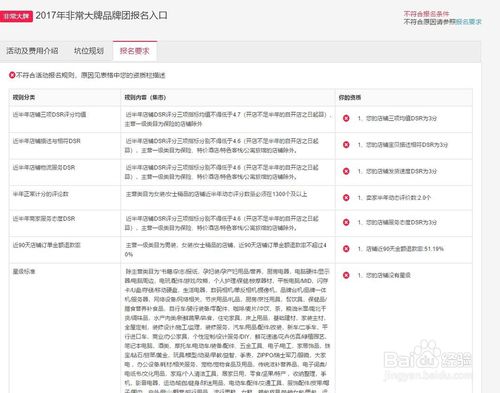
Task: Click red X icon for 三项均值DSR为3分
Action: (x=346, y=118)
